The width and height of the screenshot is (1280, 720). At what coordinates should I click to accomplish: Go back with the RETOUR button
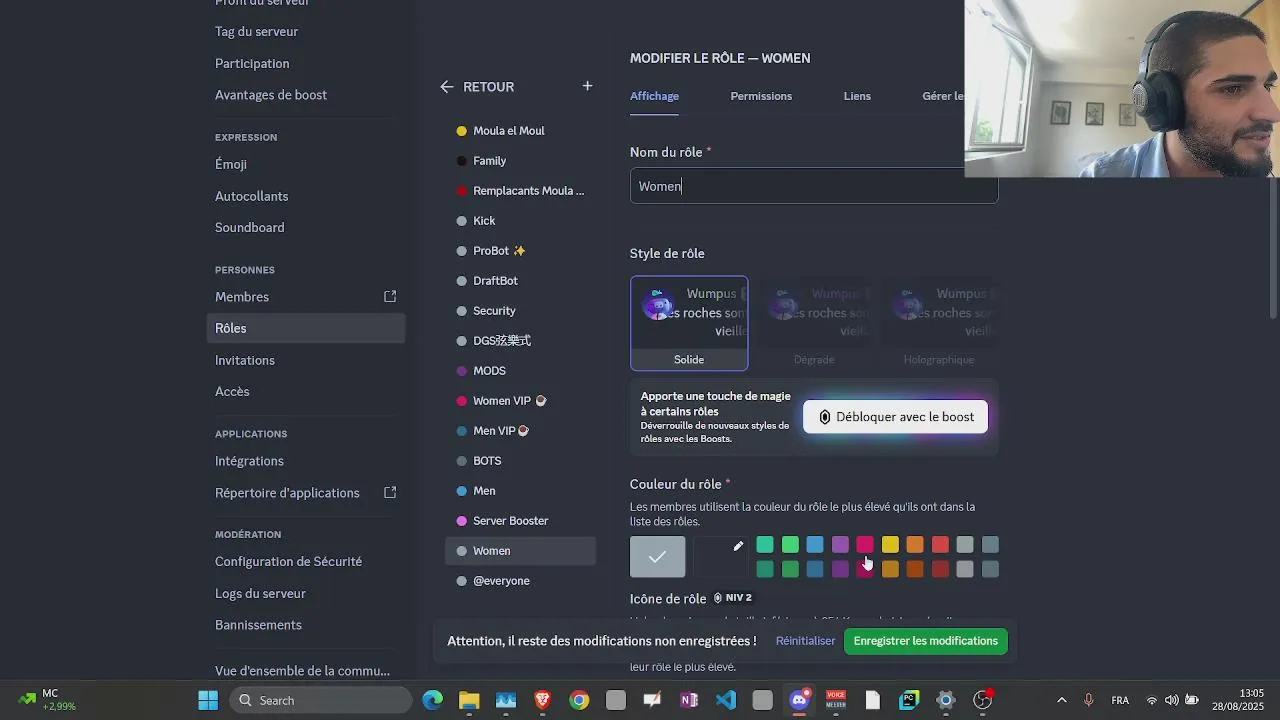[x=477, y=87]
